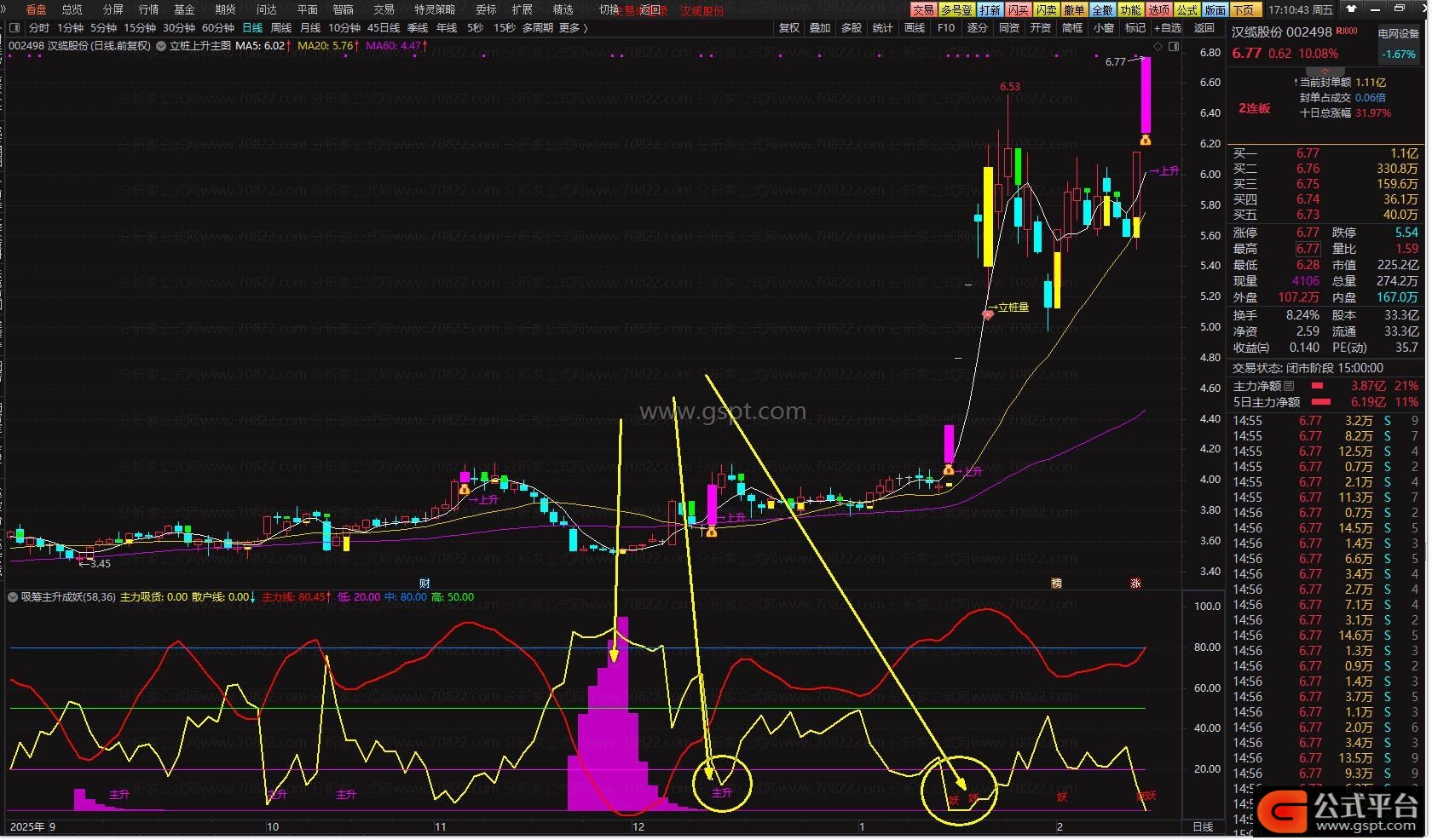Click the 财 marker on the time axis
The width and height of the screenshot is (1432, 840).
[424, 584]
